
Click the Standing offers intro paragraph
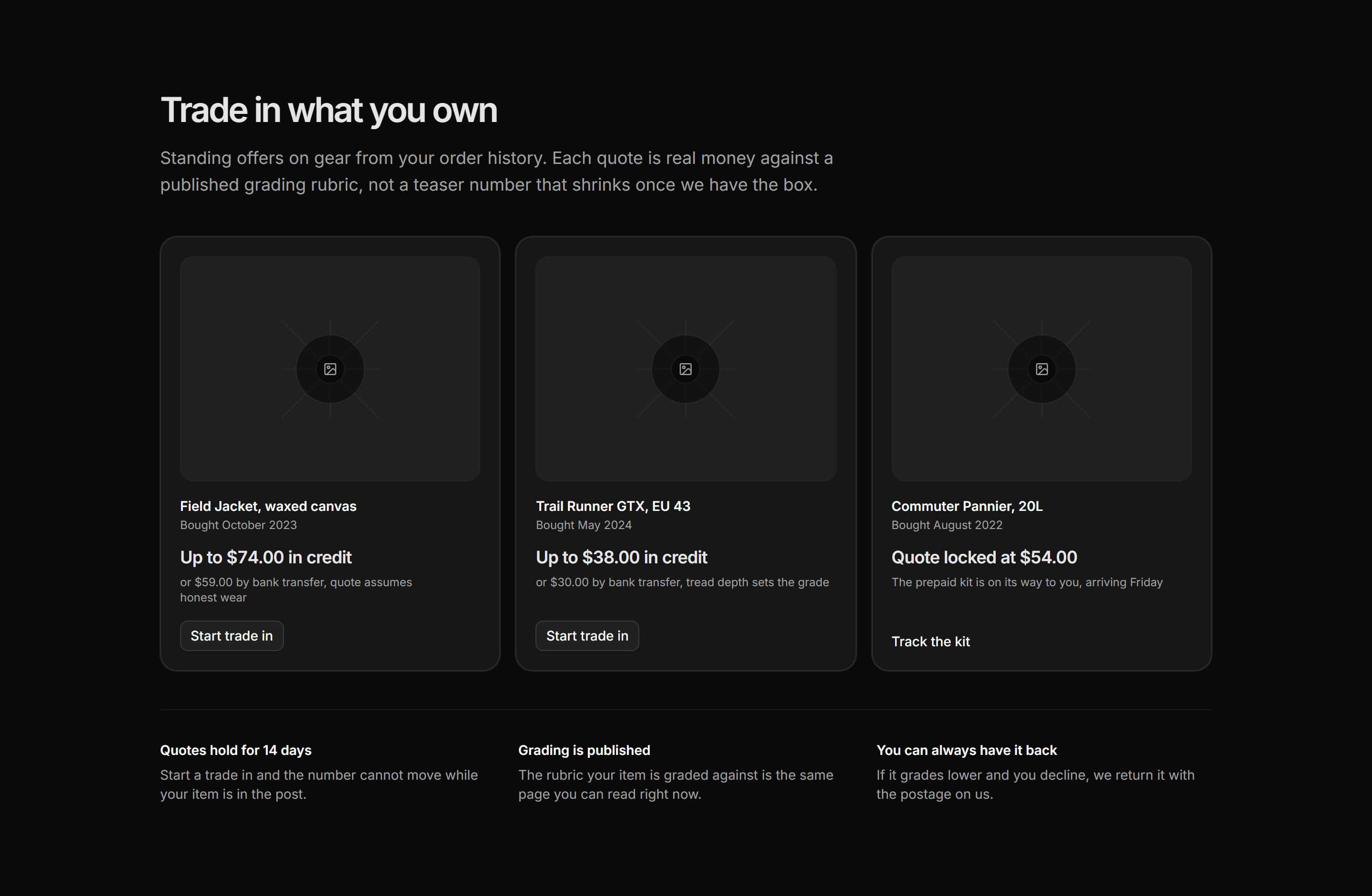(x=496, y=171)
